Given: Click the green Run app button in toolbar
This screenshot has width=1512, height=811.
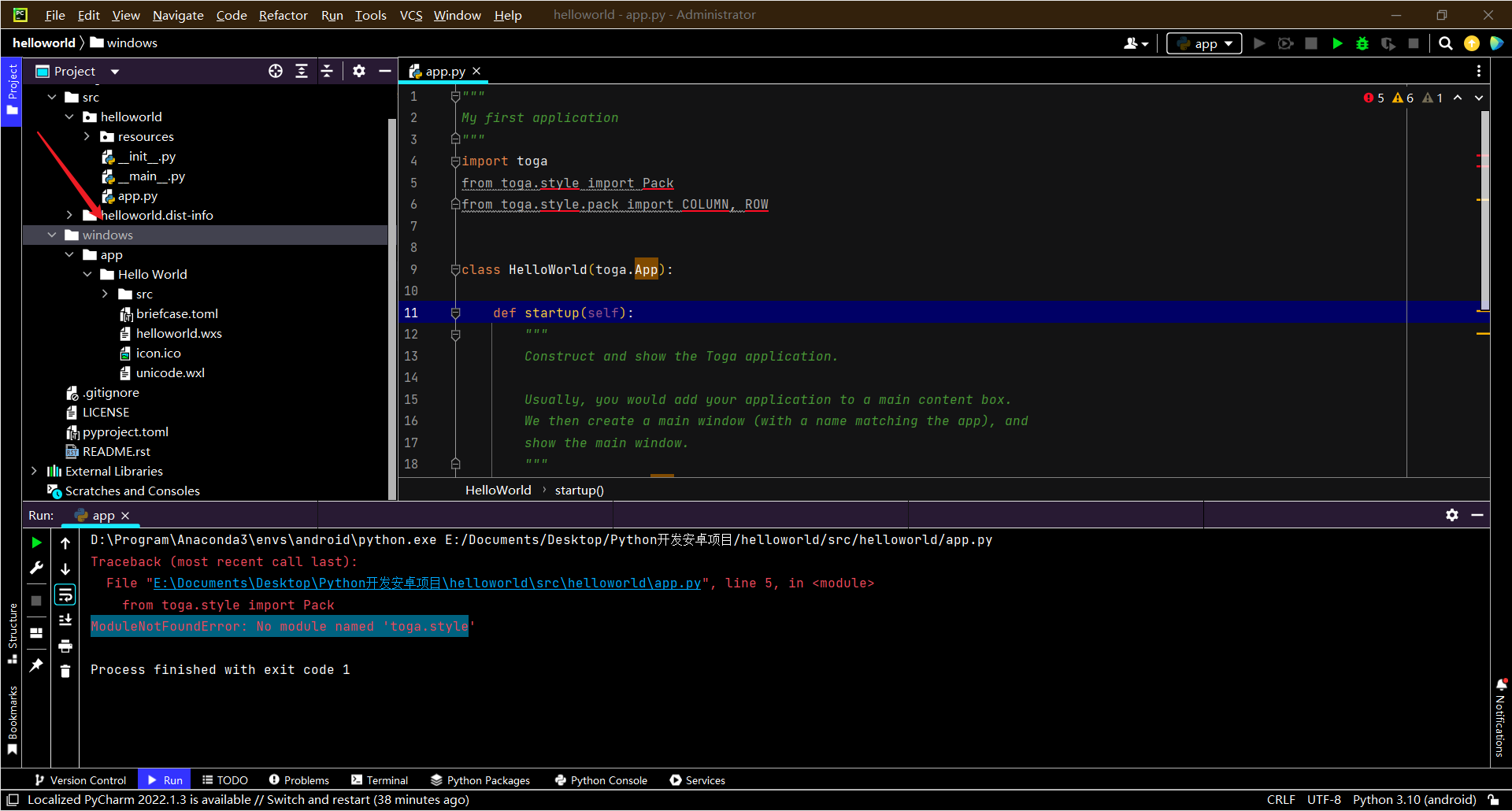Looking at the screenshot, I should click(1337, 43).
